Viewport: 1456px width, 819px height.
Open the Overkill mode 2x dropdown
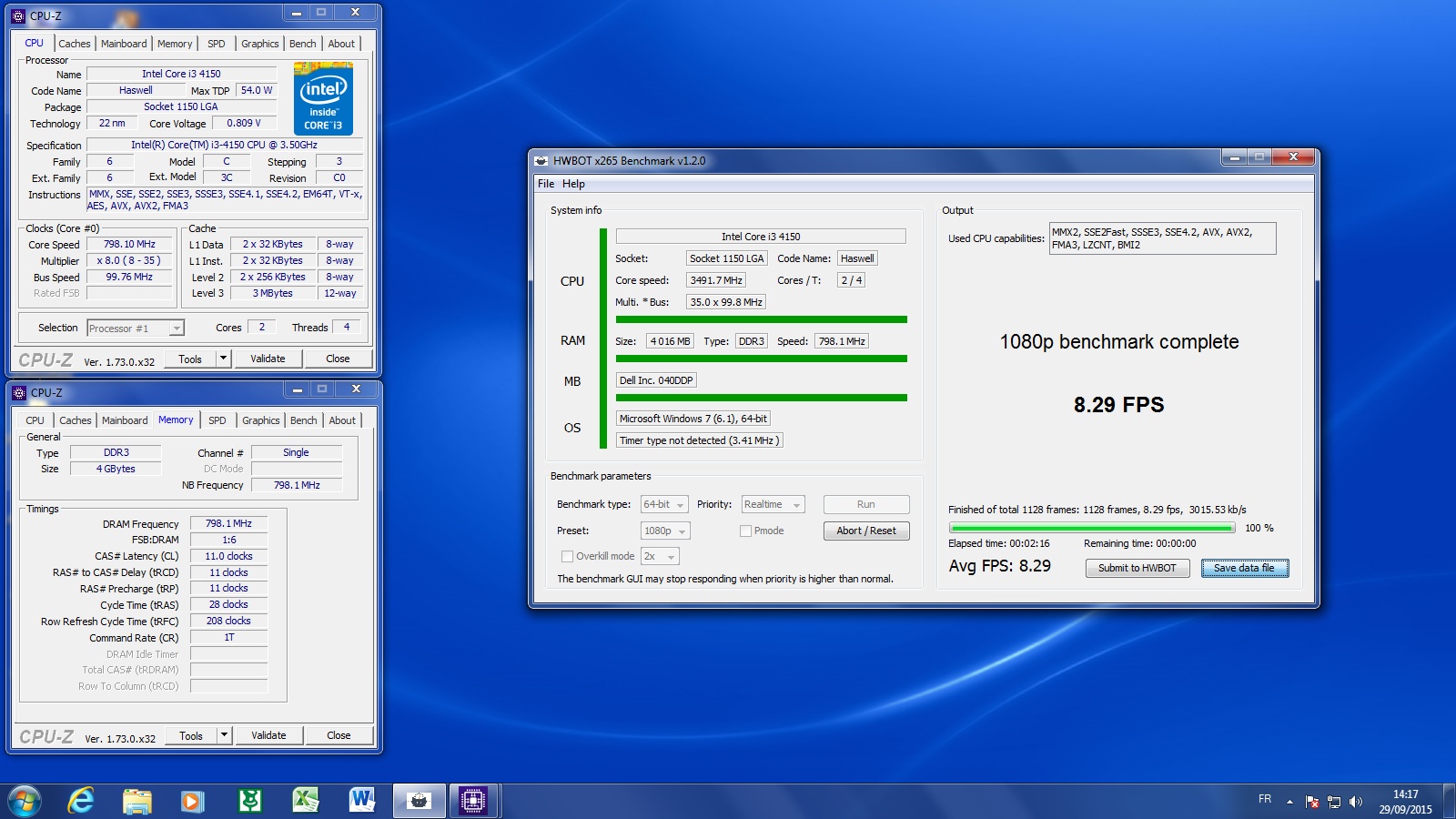coord(661,557)
